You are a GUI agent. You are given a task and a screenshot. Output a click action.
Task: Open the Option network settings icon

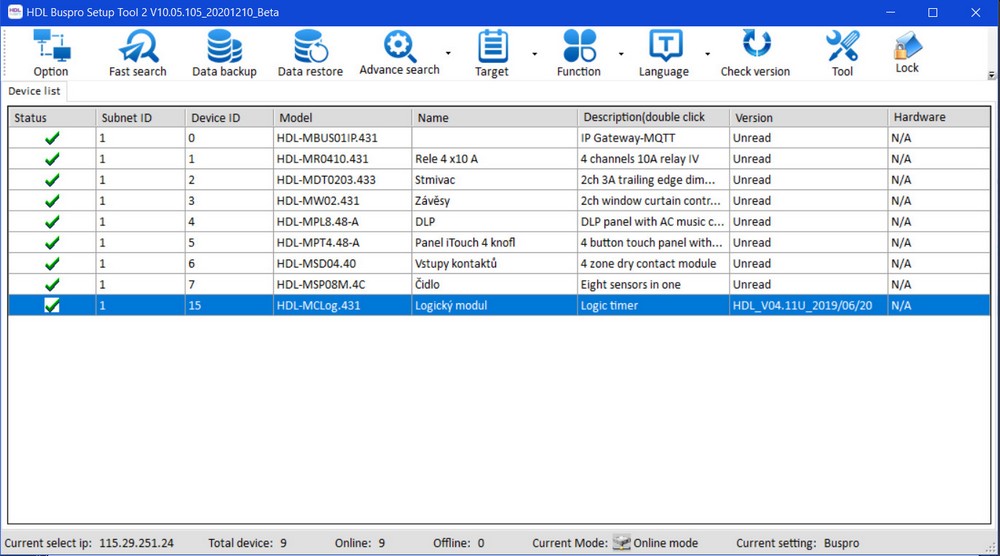tap(51, 45)
